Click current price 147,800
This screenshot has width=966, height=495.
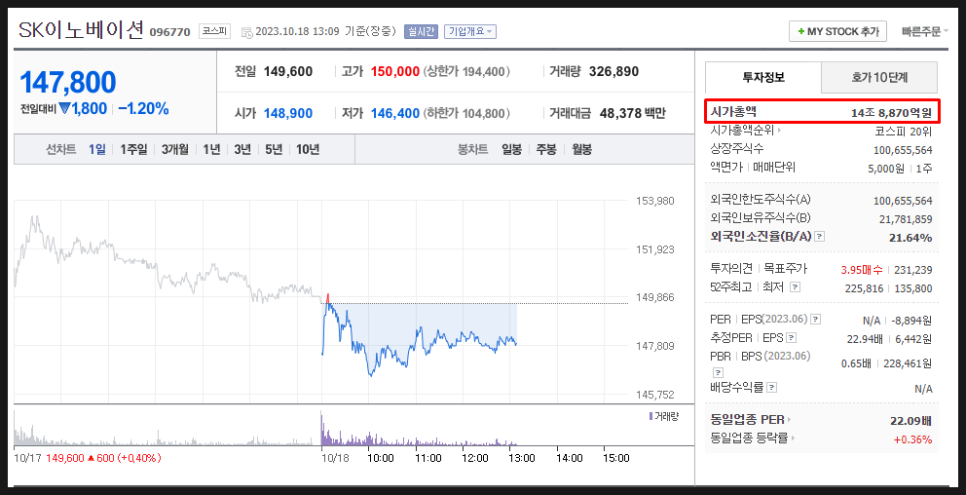[x=68, y=83]
